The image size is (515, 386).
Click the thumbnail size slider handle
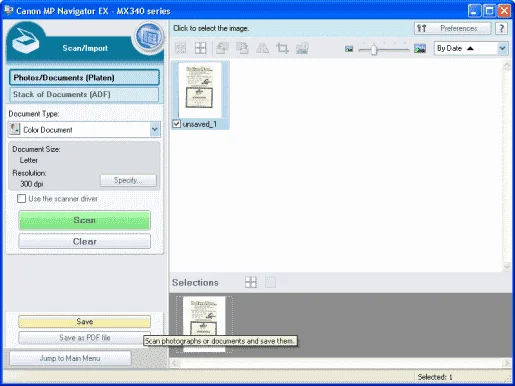coord(374,49)
